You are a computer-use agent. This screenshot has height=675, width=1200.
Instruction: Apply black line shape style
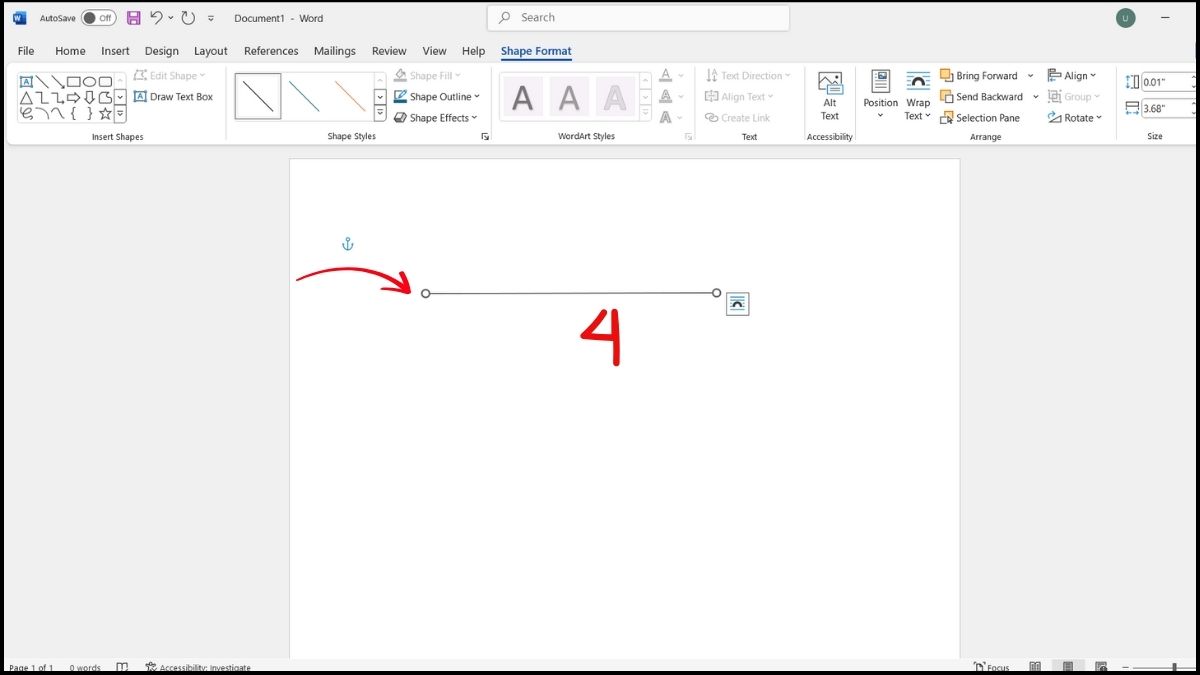coord(258,96)
